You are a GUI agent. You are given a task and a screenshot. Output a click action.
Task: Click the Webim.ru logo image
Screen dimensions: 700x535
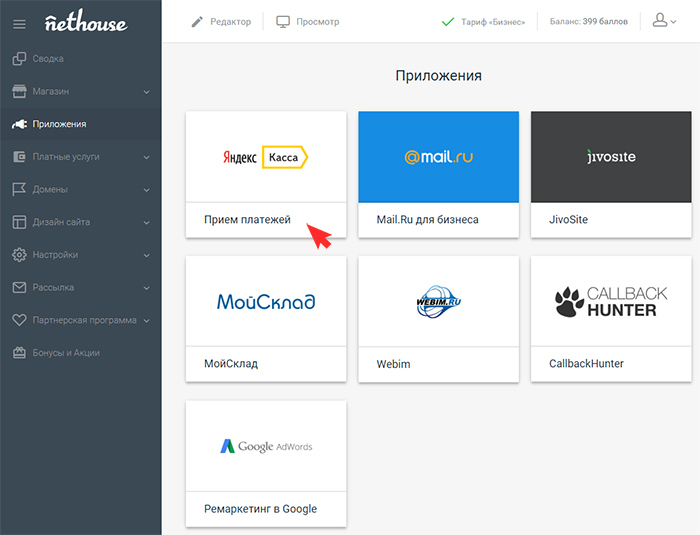click(x=438, y=301)
